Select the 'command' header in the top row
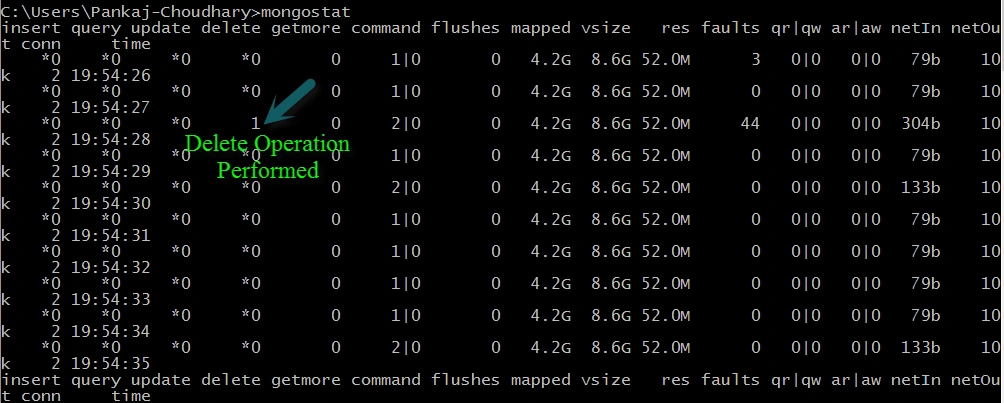The image size is (1004, 403). (x=386, y=28)
